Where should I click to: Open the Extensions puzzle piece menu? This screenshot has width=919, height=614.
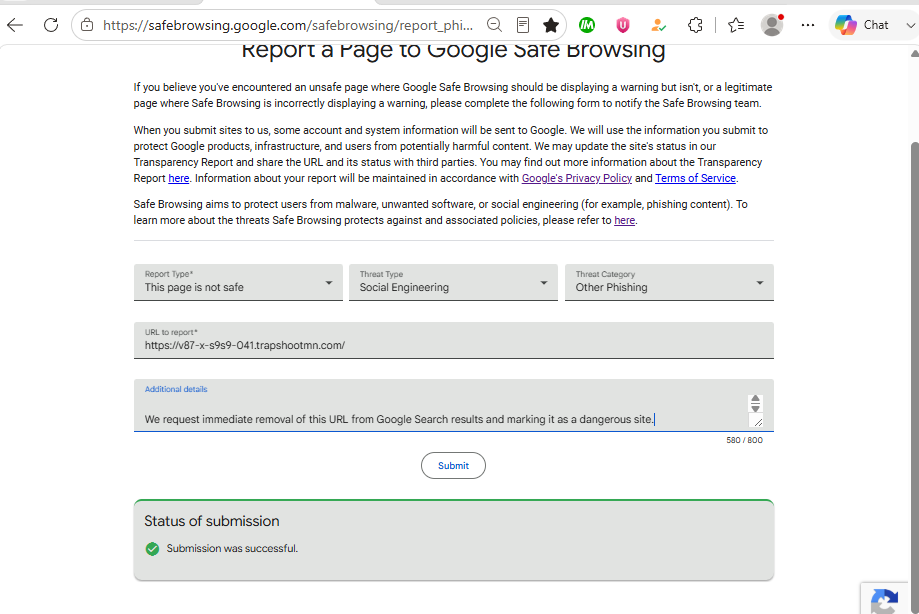[695, 25]
